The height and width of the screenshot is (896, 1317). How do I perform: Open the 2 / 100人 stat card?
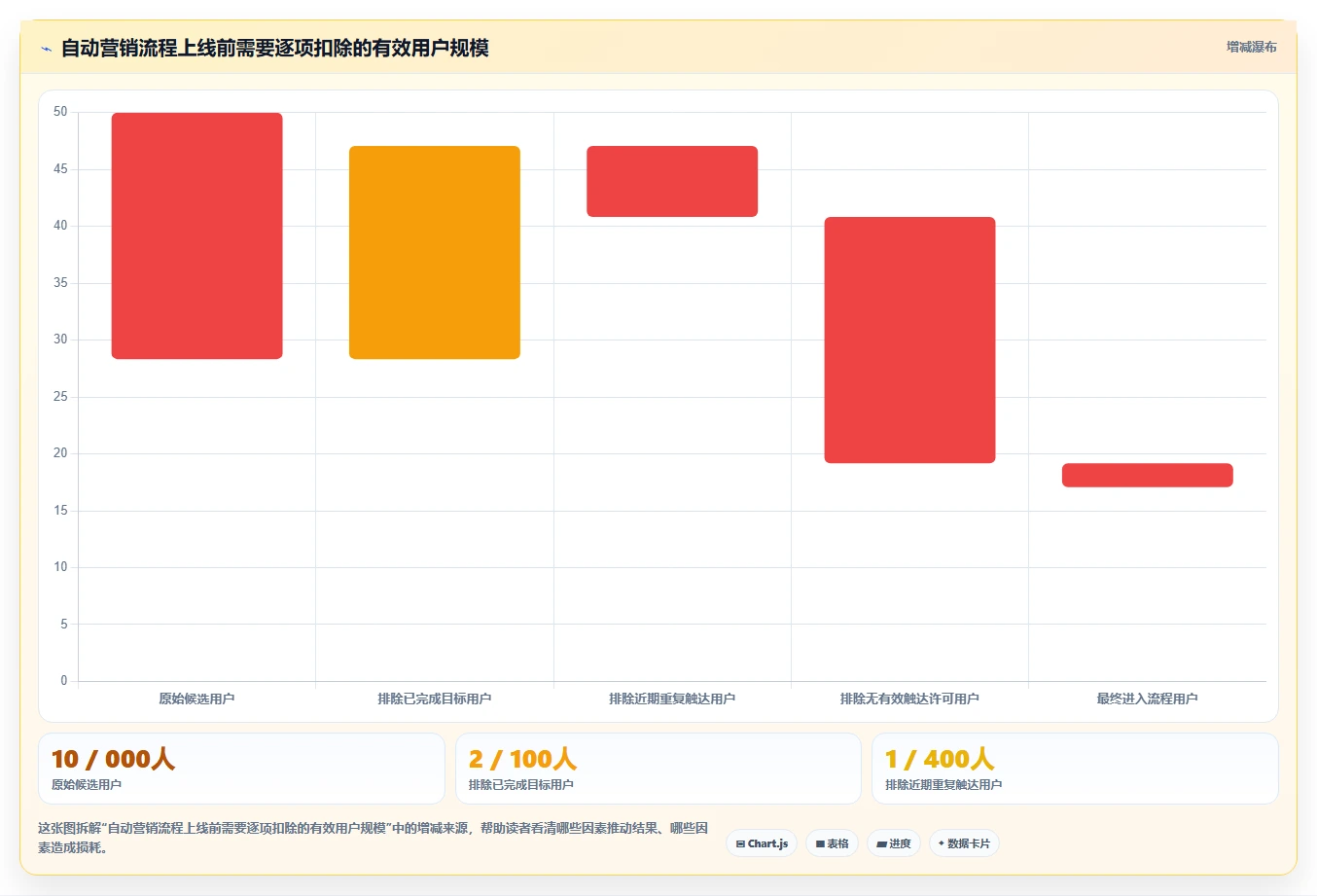(658, 769)
